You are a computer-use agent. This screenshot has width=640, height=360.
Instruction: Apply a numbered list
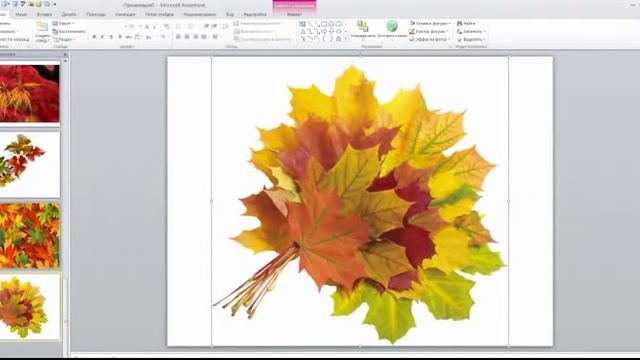pyautogui.click(x=191, y=26)
